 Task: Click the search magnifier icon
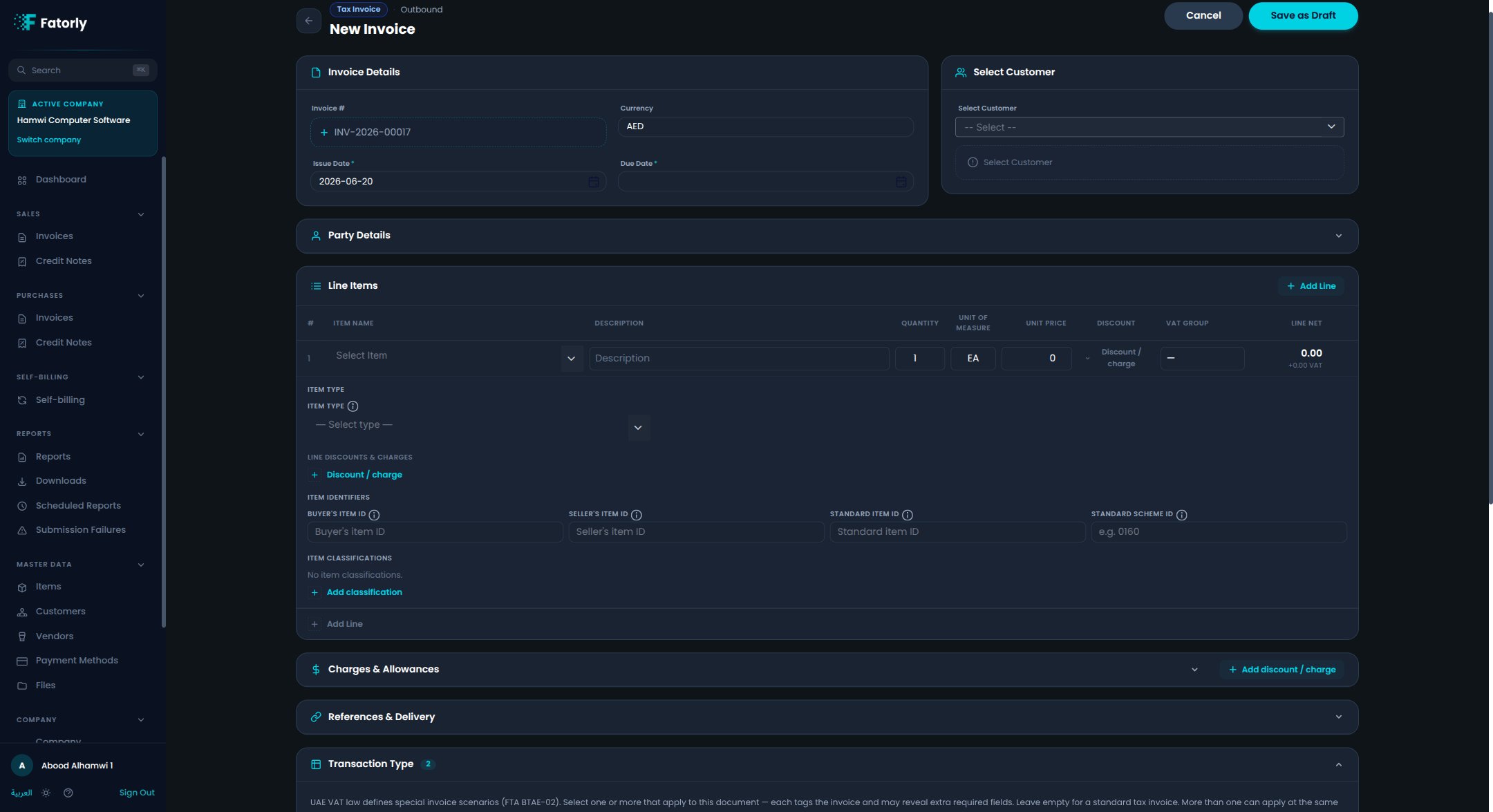(21, 70)
